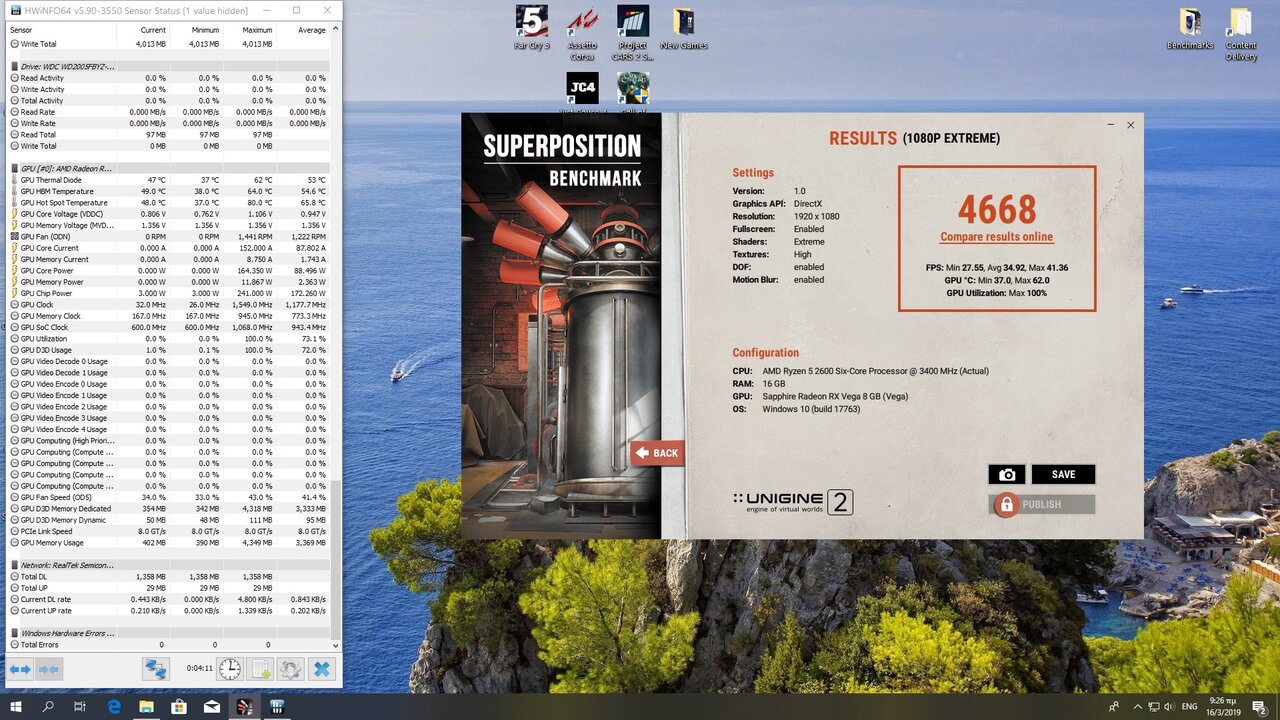Select the GPU Utilization row
Viewport: 1280px width, 720px height.
pyautogui.click(x=168, y=339)
